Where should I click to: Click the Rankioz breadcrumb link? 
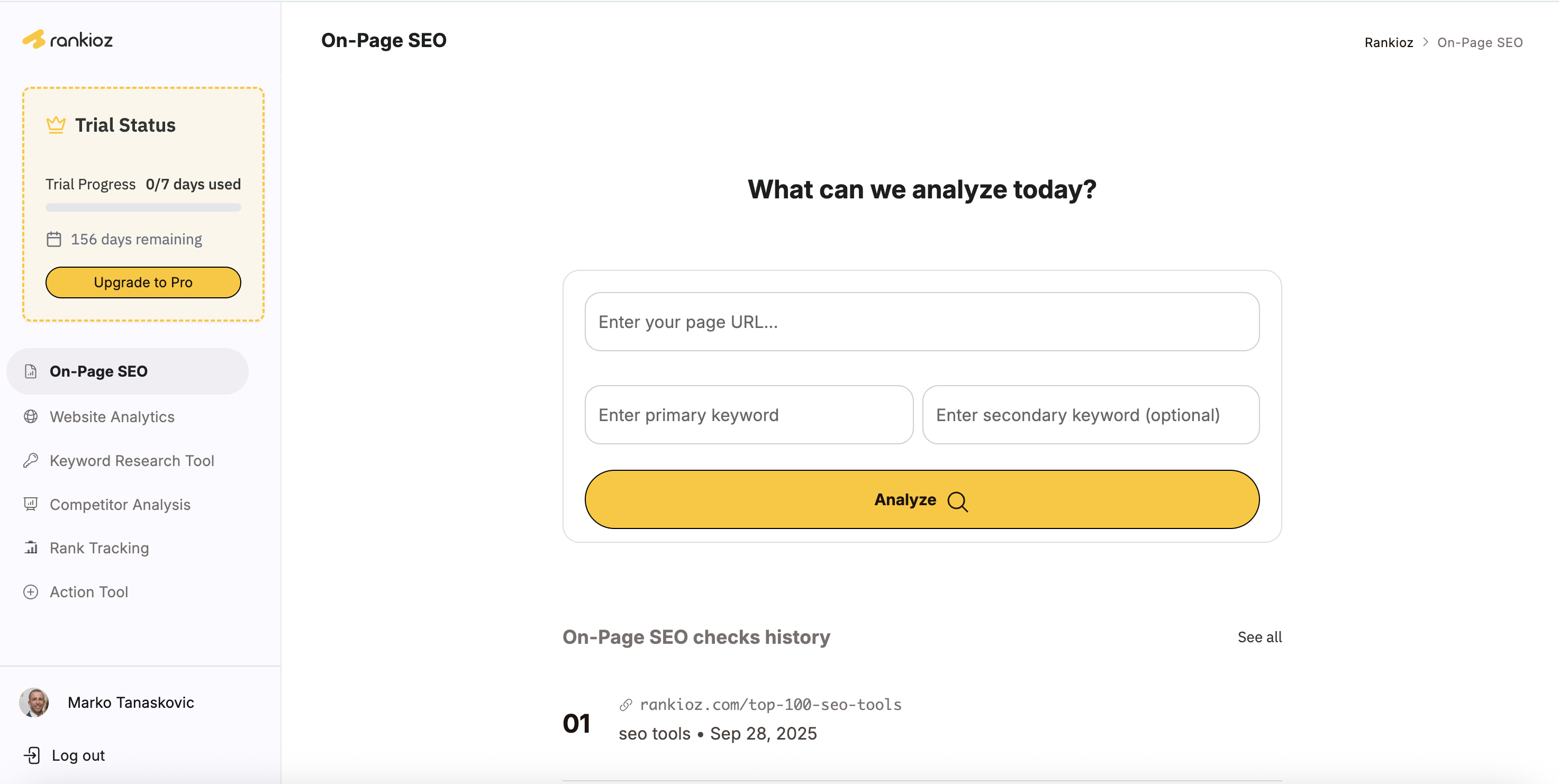1388,42
